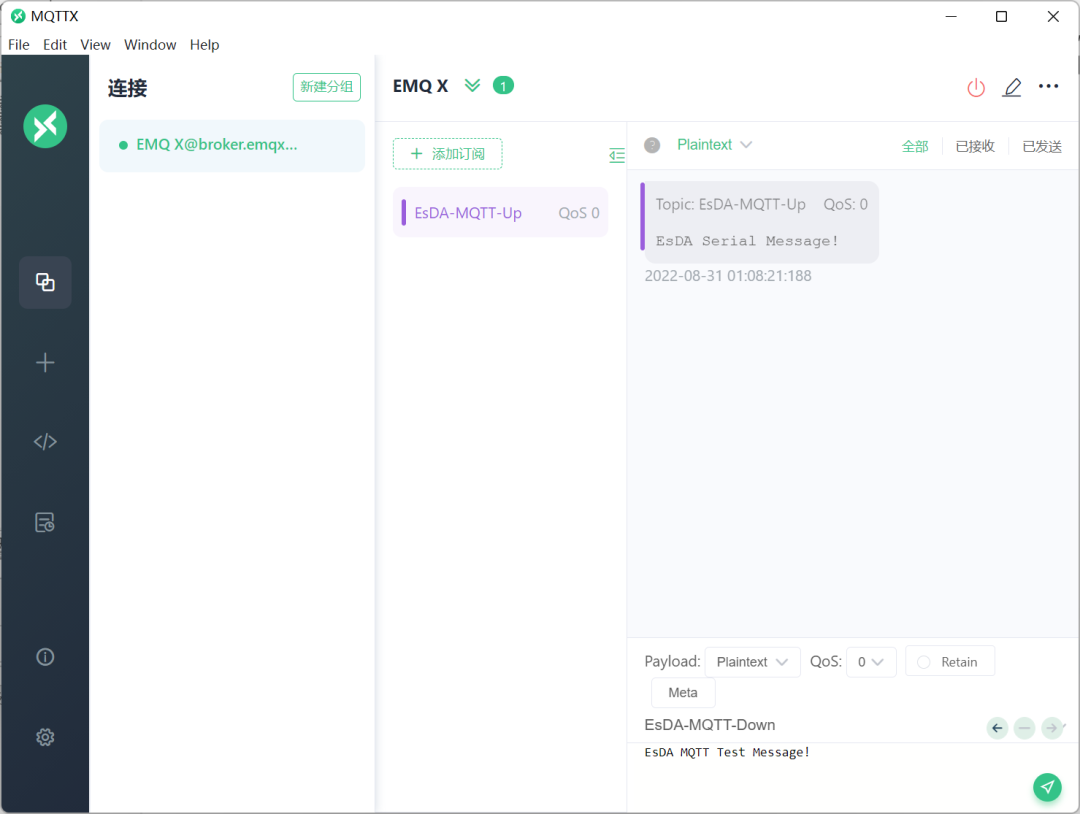Go to next published message arrow
Viewport: 1080px width, 814px height.
[1052, 728]
